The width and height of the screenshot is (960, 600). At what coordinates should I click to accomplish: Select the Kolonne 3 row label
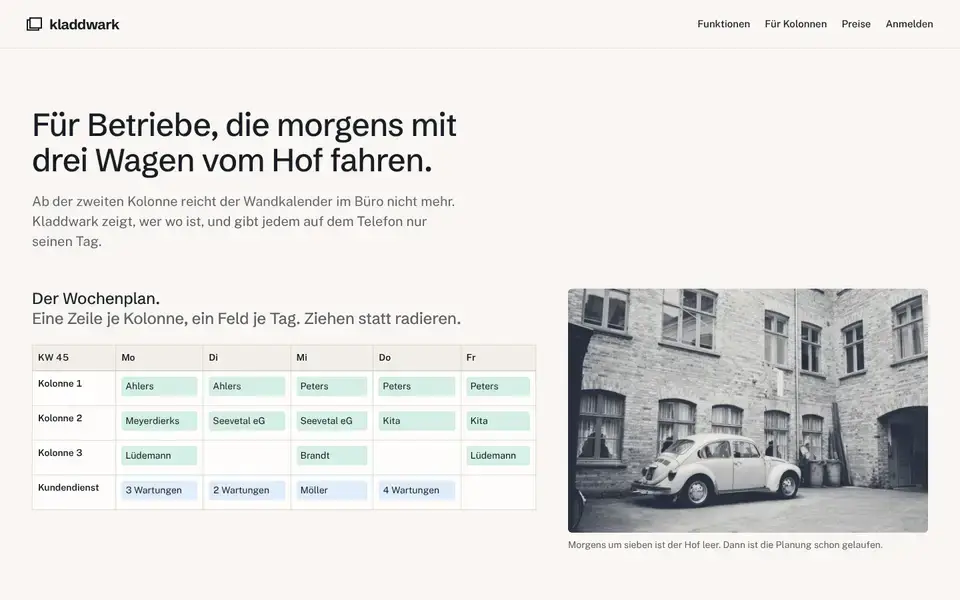click(x=60, y=453)
